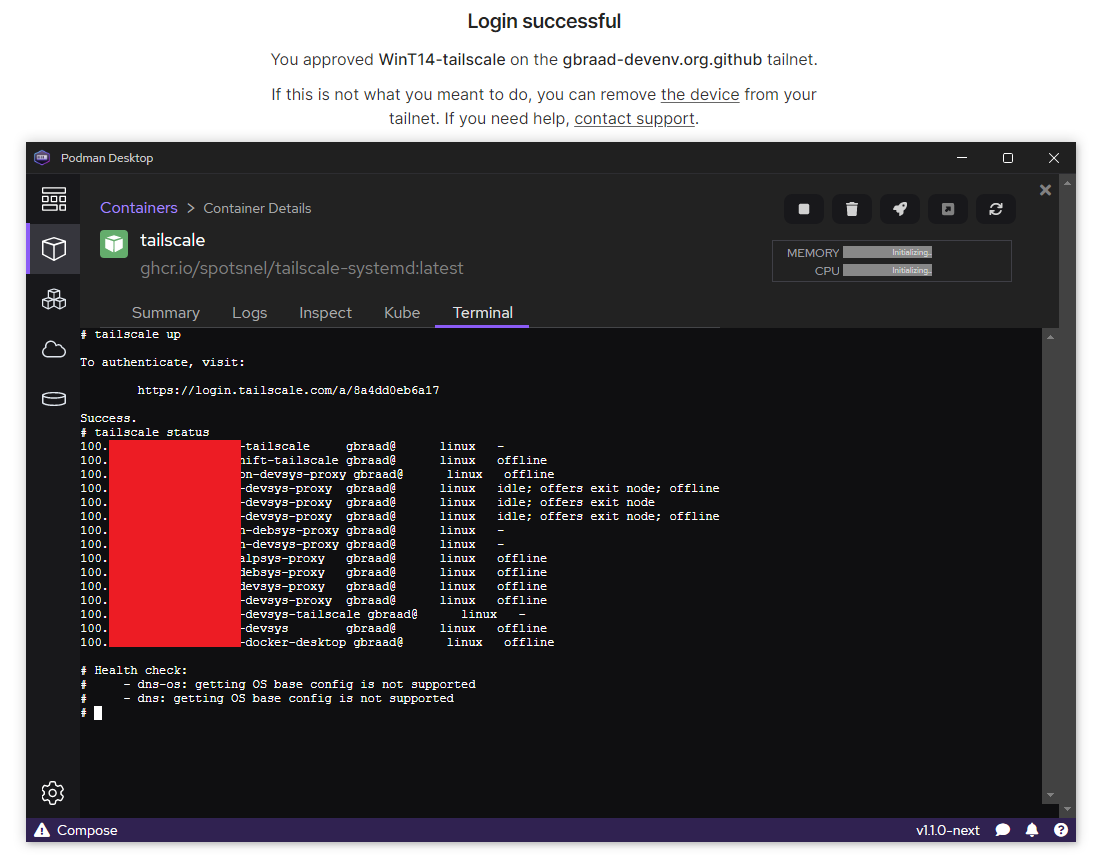
Task: Switch to the Logs tab
Action: [x=250, y=313]
